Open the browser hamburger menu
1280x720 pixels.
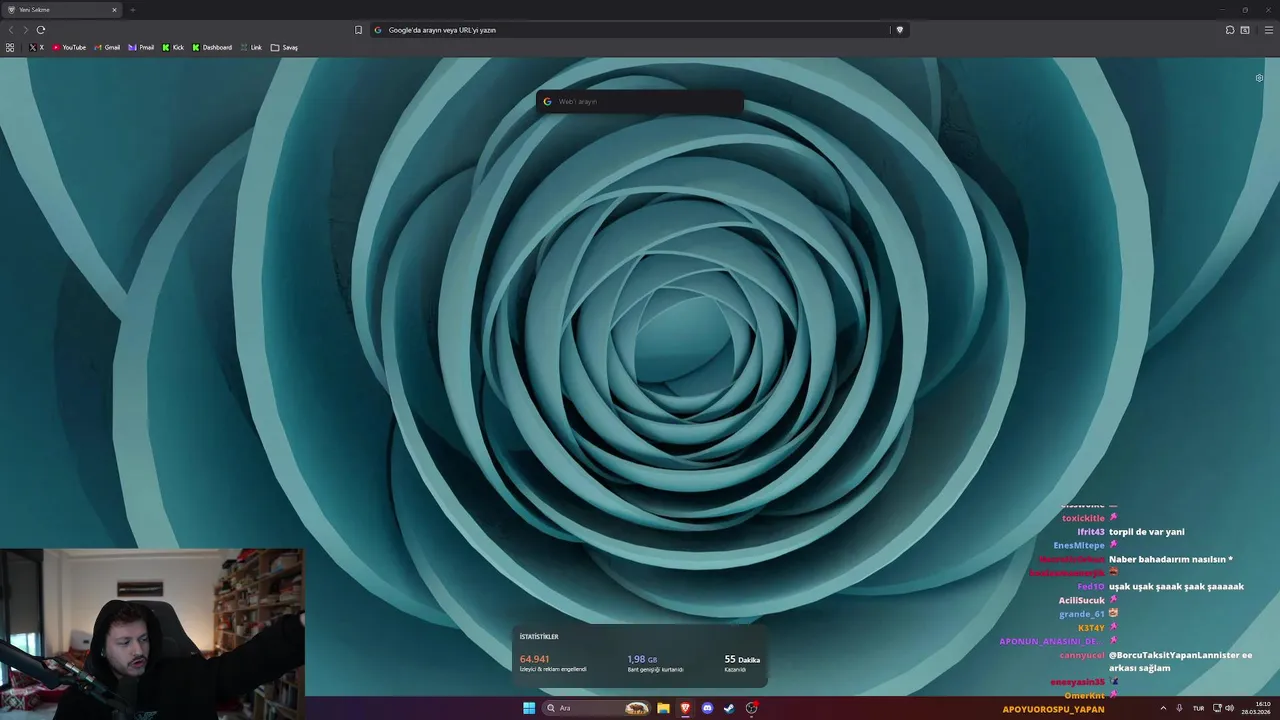click(x=1269, y=30)
